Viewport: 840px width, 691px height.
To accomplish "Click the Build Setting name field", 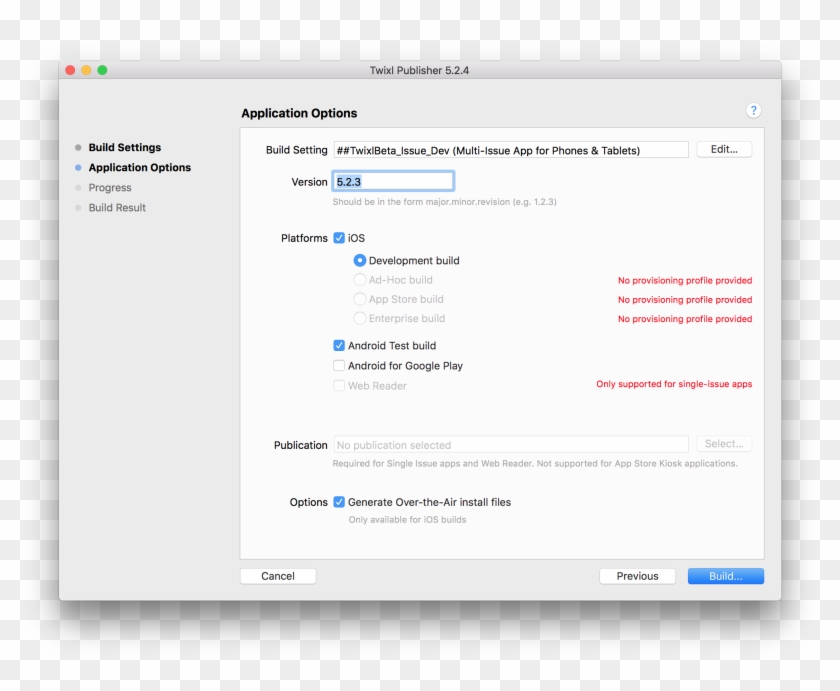I will [x=510, y=150].
